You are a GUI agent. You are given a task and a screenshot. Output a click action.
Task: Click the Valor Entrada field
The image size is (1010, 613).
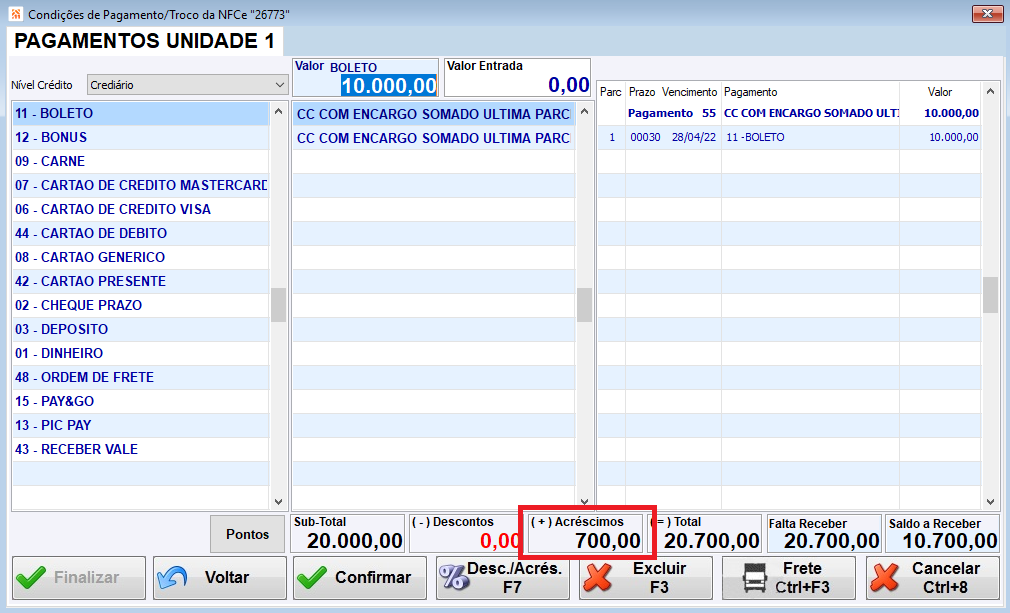(x=517, y=78)
